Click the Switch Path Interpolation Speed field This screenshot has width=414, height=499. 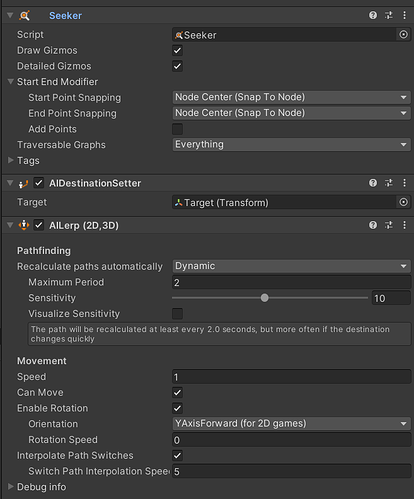point(291,471)
